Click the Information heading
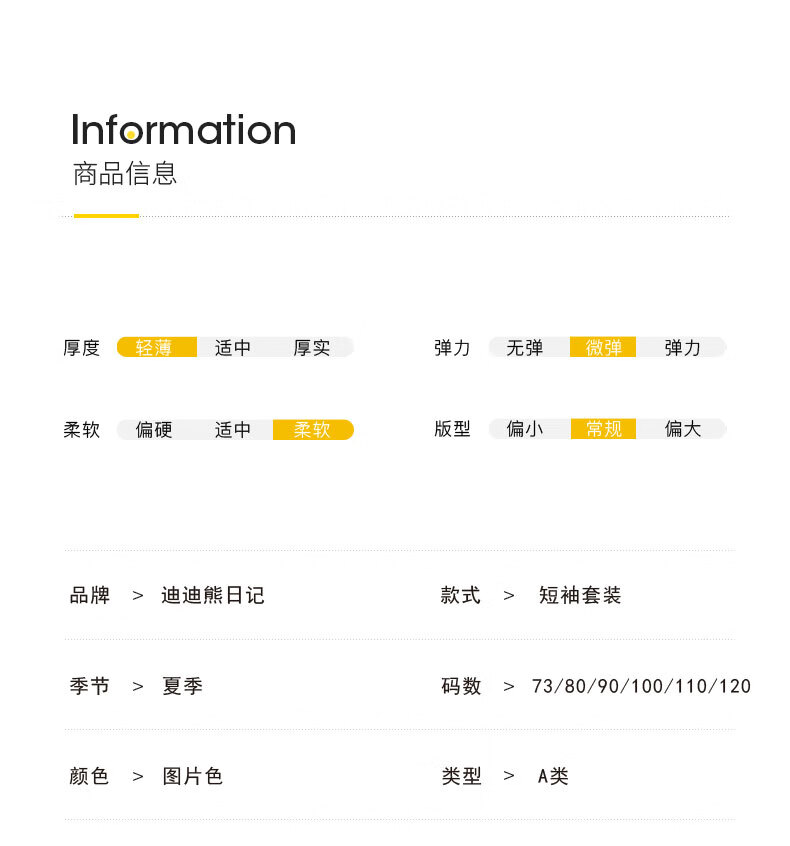The image size is (790, 846). (x=184, y=129)
